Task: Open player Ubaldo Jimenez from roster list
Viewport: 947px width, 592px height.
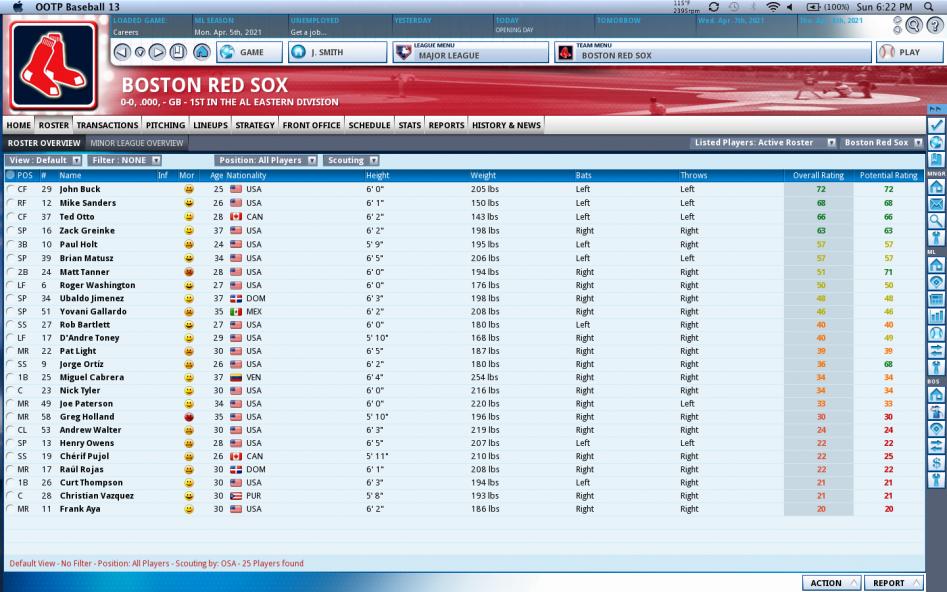Action: [x=92, y=297]
